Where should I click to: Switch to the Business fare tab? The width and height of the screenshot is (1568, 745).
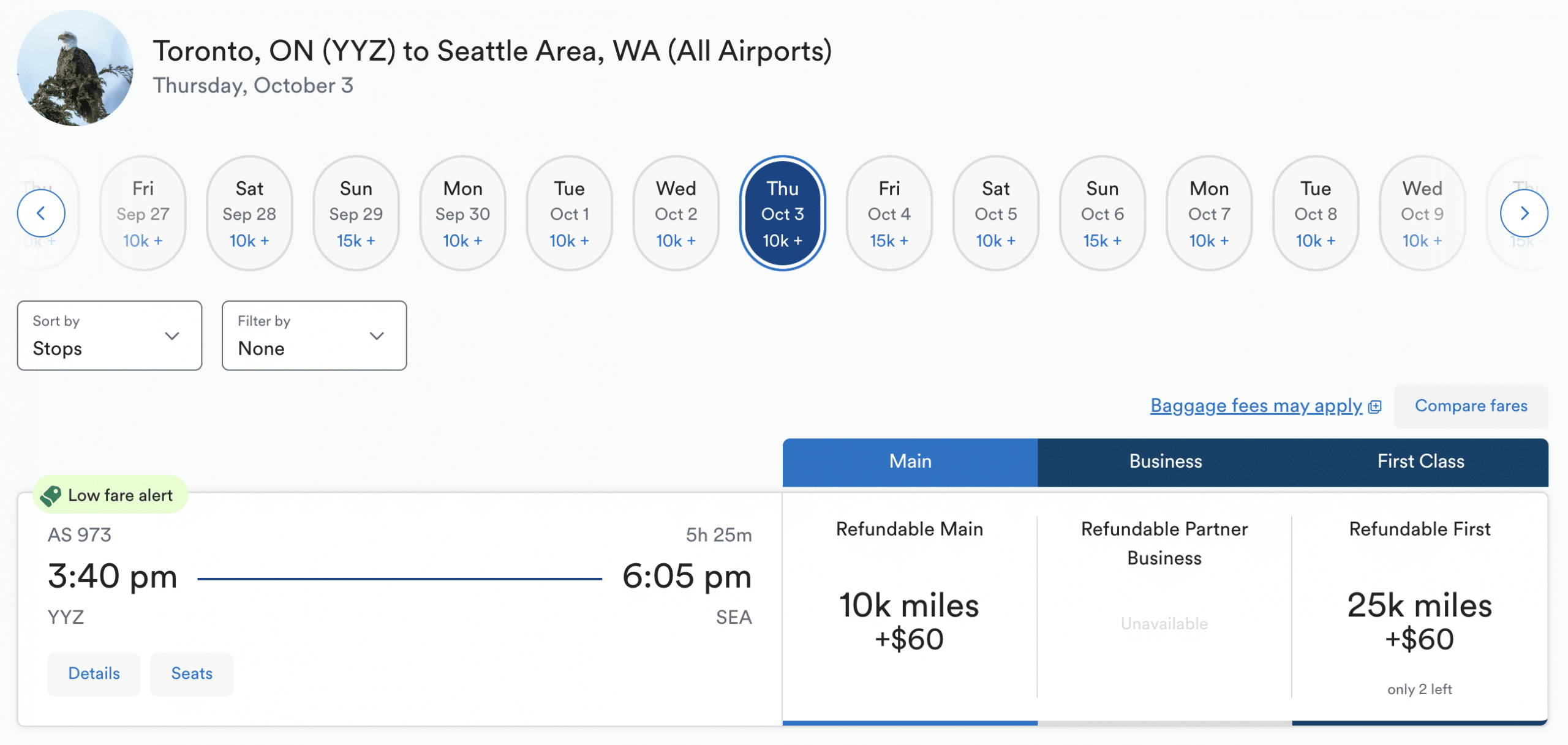coord(1166,462)
